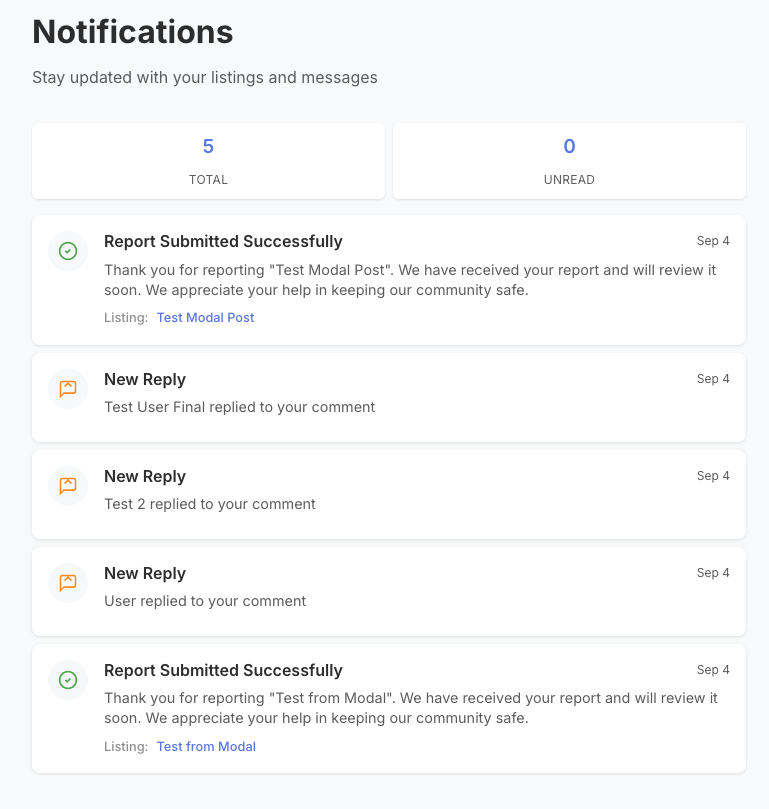Click green checkmark icon for "Test Modal Post" report
This screenshot has height=809, width=769.
click(x=68, y=251)
